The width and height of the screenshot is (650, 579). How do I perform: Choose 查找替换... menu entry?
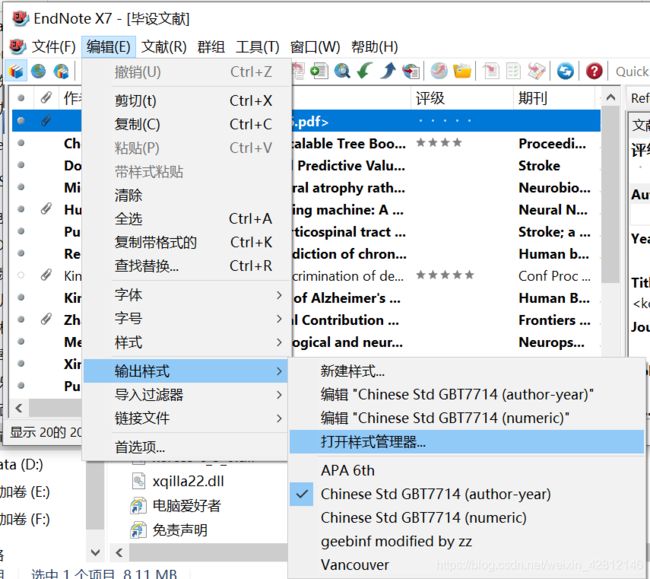click(x=186, y=266)
